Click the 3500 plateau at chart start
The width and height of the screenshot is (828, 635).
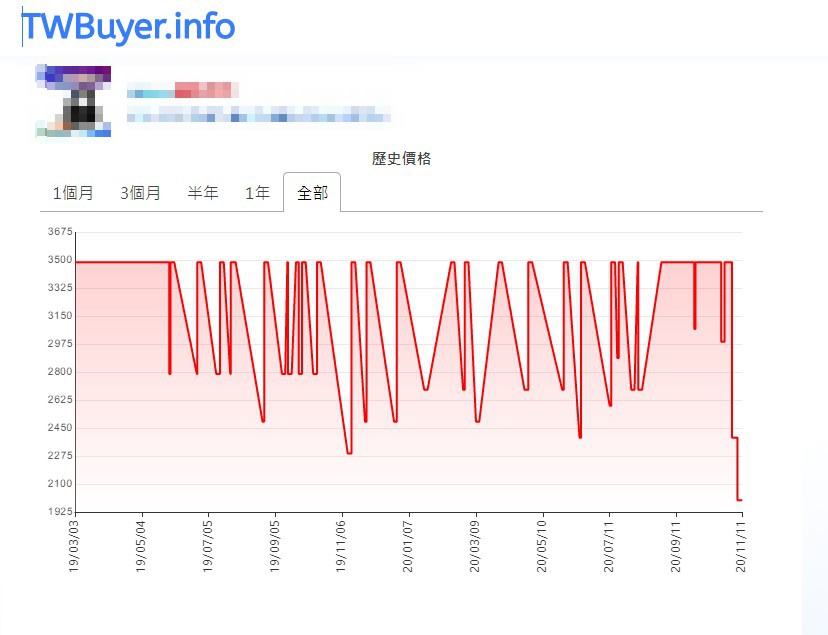coord(120,262)
